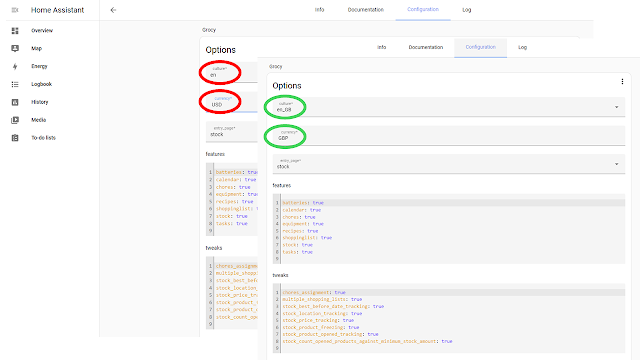
Task: Click the History chart icon
Action: click(x=15, y=102)
